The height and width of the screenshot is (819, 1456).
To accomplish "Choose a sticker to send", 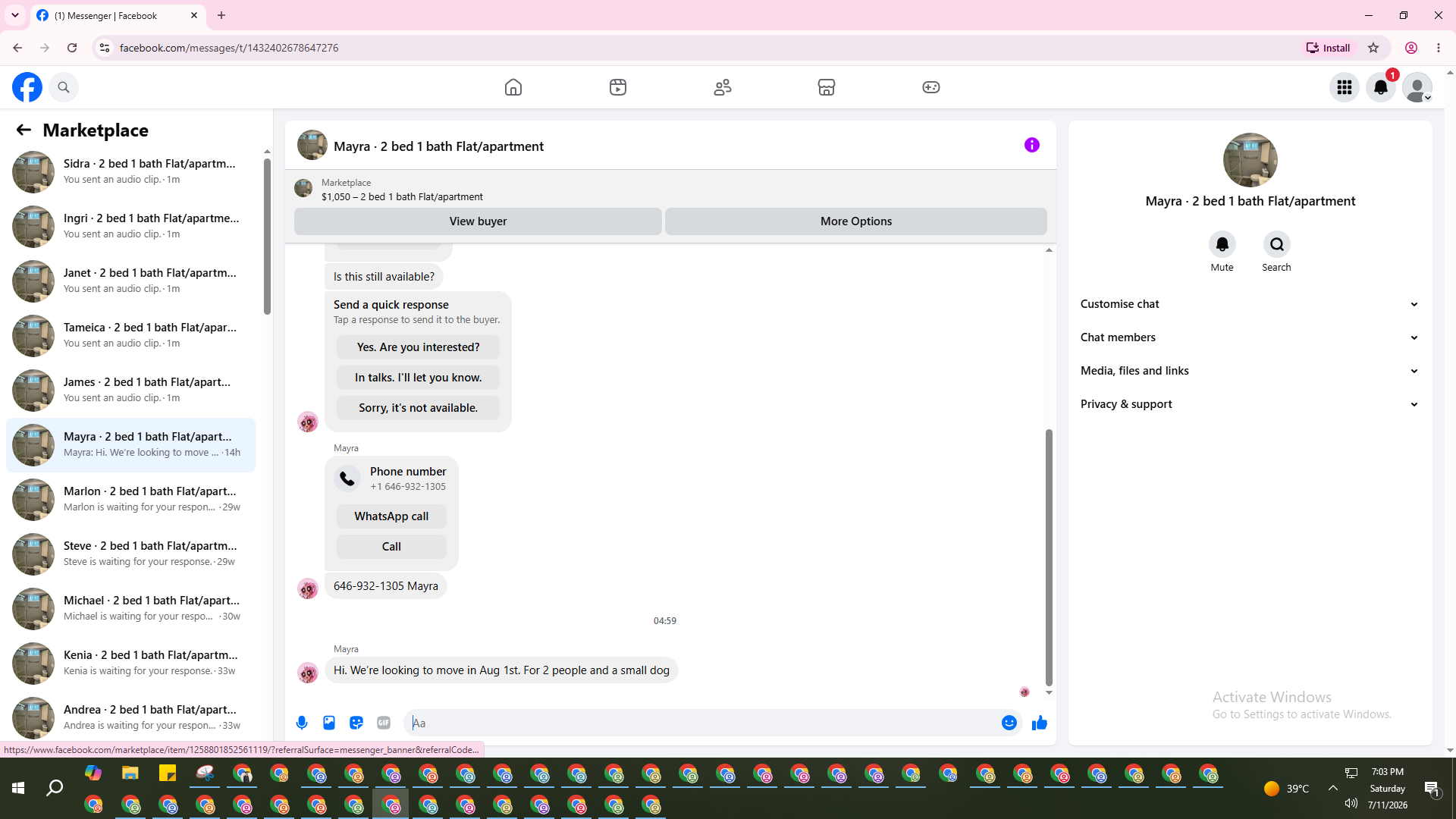I will (x=356, y=723).
